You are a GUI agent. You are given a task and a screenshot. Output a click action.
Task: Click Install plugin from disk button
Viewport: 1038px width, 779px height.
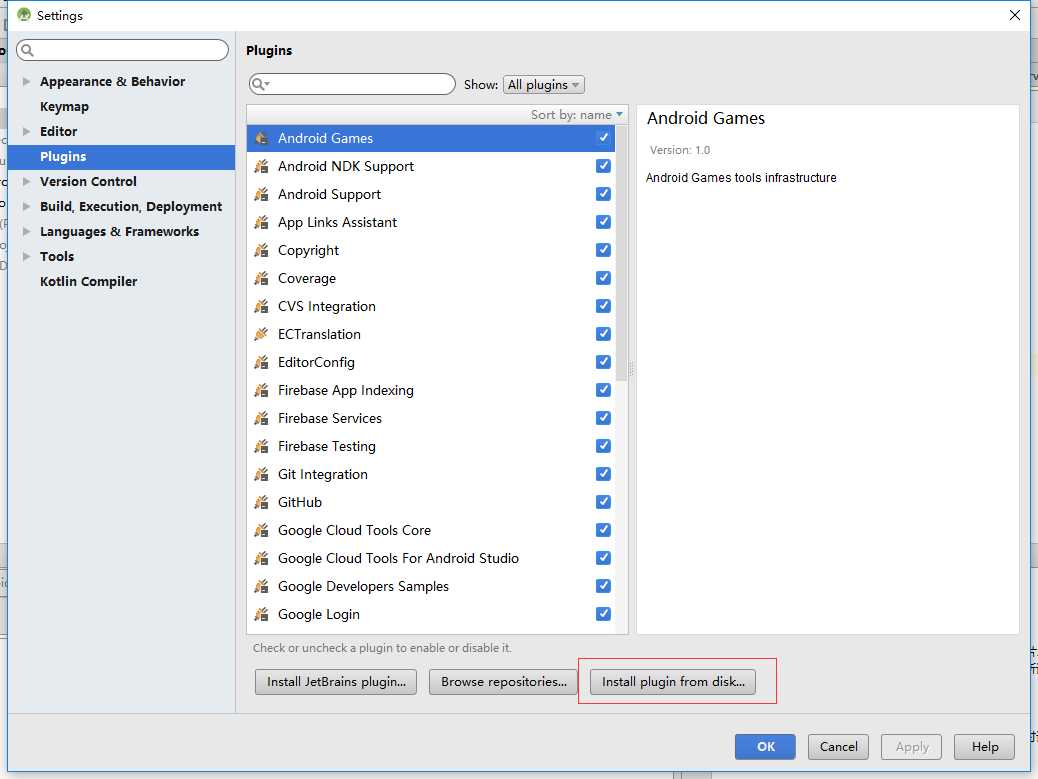tap(673, 682)
